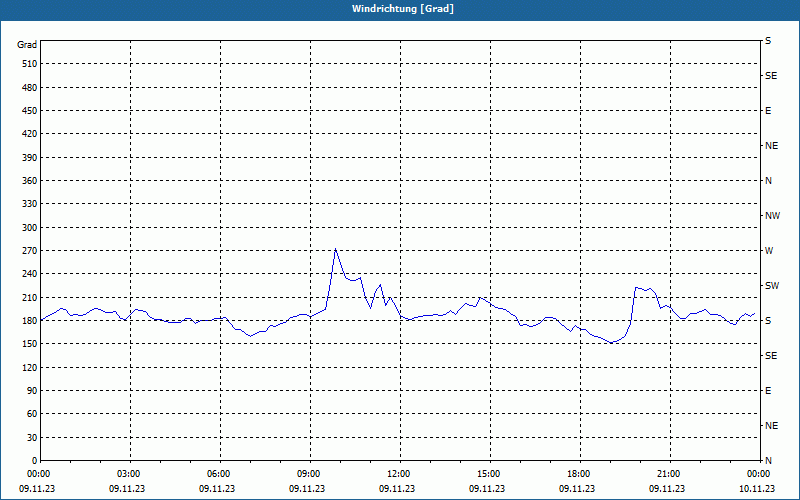800x500 pixels.
Task: Click the blue line's highest peak at 270
Action: tap(335, 249)
